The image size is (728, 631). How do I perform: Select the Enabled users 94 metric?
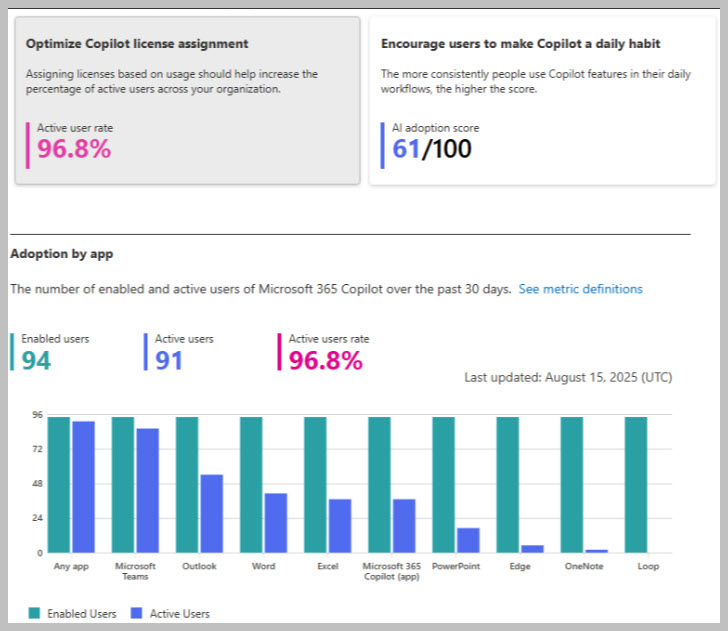36,360
